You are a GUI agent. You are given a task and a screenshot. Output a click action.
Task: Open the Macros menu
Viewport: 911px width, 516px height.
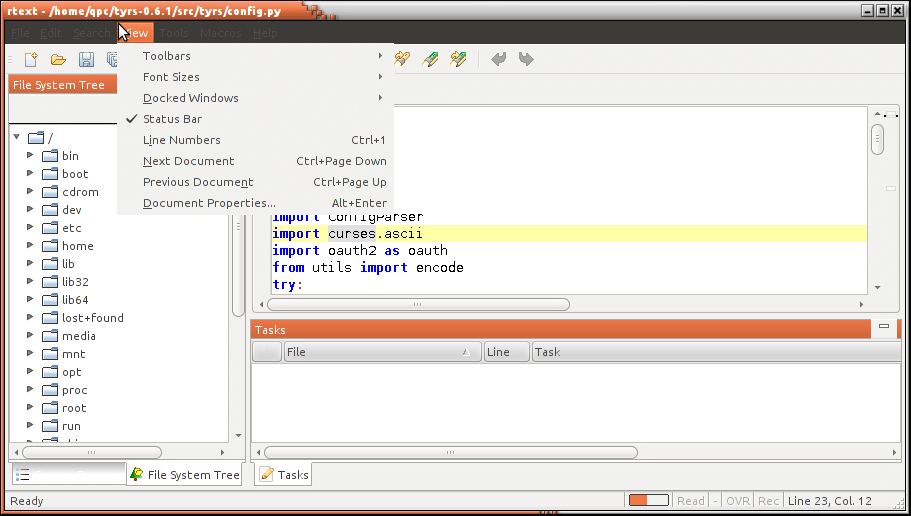tap(221, 33)
